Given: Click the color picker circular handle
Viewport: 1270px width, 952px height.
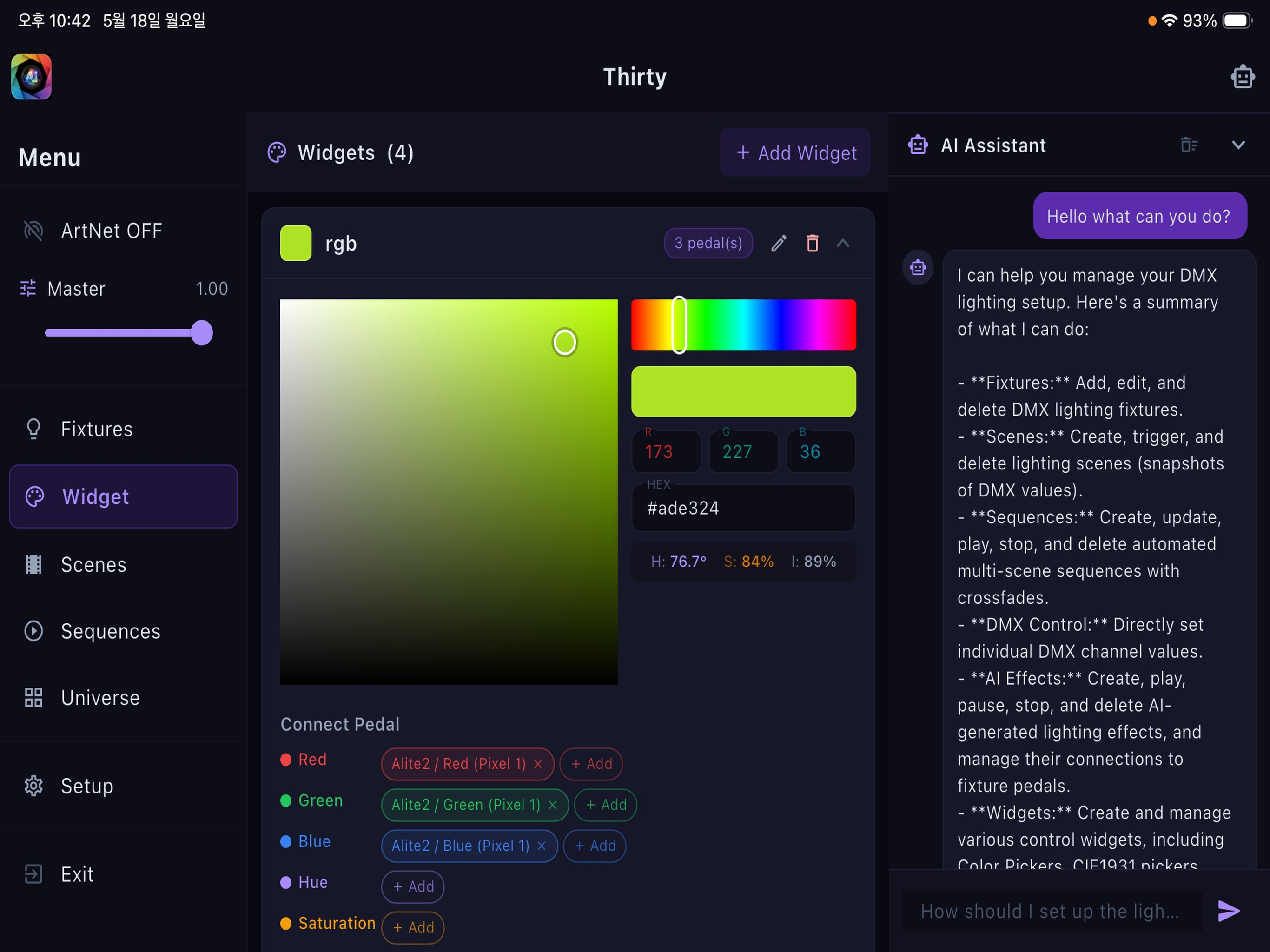Looking at the screenshot, I should 565,342.
